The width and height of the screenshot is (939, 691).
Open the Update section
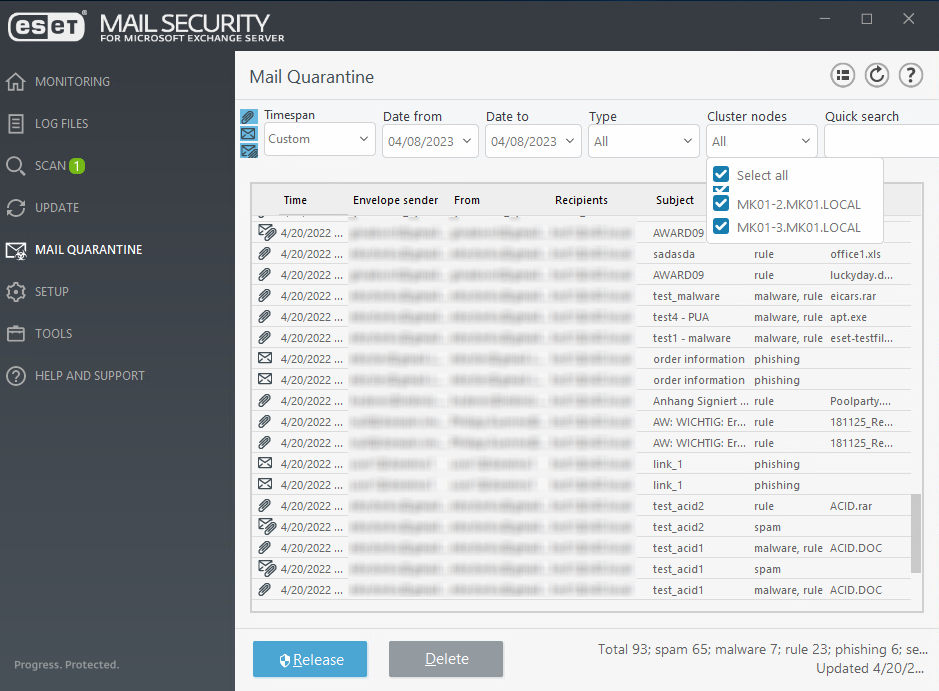pos(62,207)
